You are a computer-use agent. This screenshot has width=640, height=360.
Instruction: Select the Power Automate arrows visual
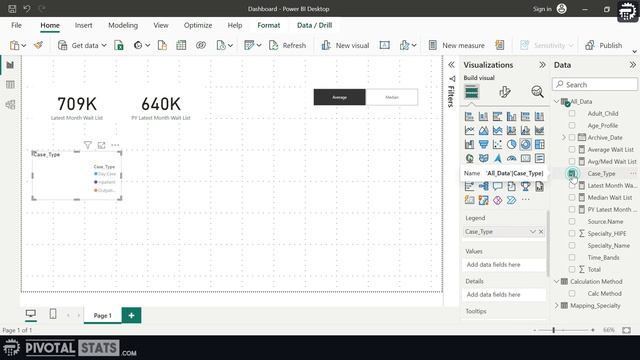[511, 200]
